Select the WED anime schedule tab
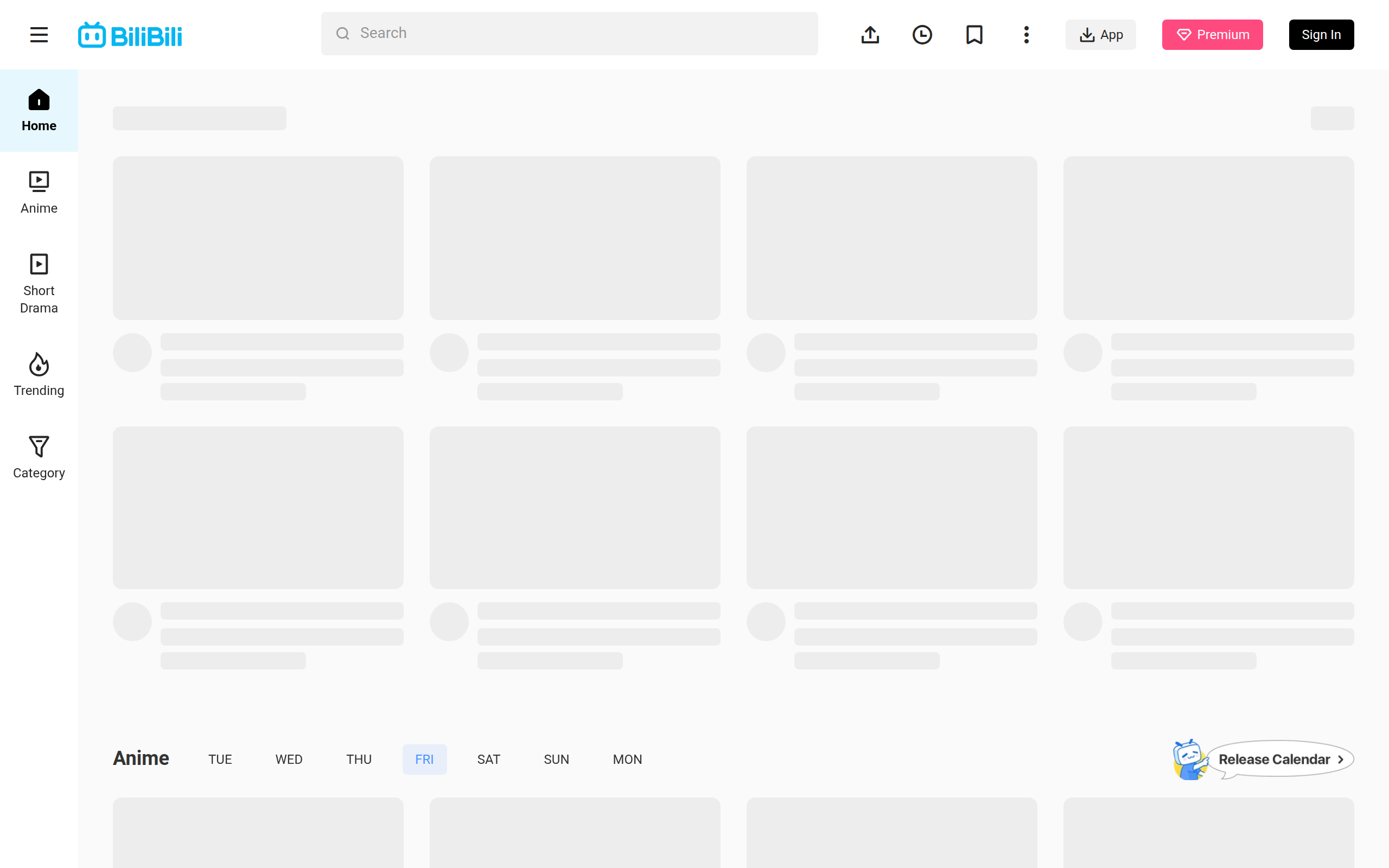 [x=289, y=759]
